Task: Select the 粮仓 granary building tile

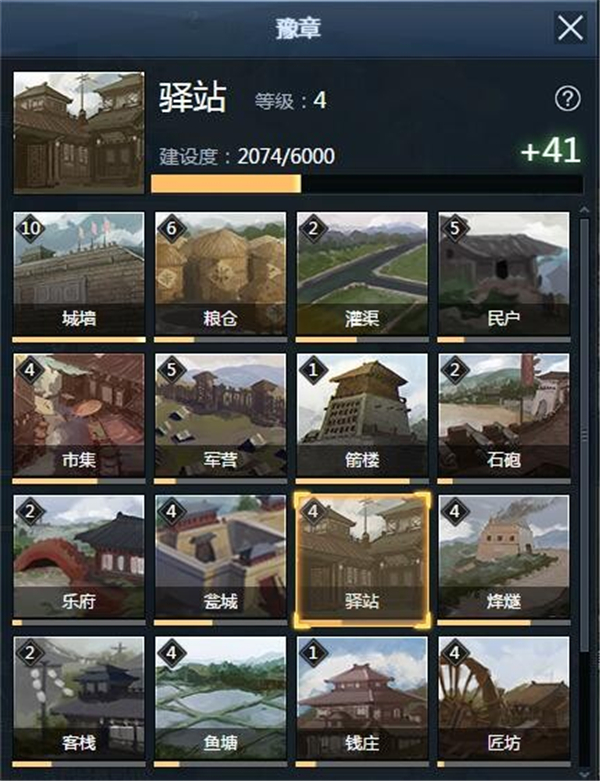Action: coord(221,274)
